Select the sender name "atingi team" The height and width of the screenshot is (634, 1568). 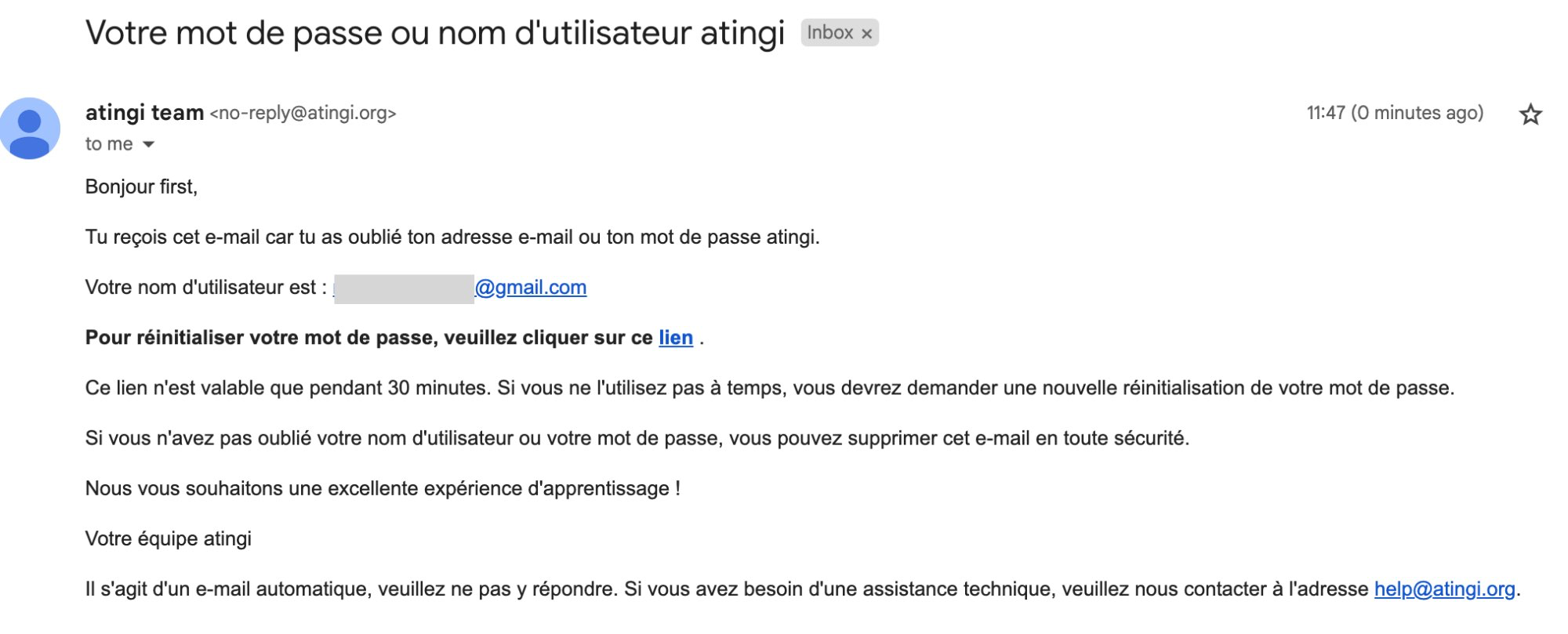point(144,113)
